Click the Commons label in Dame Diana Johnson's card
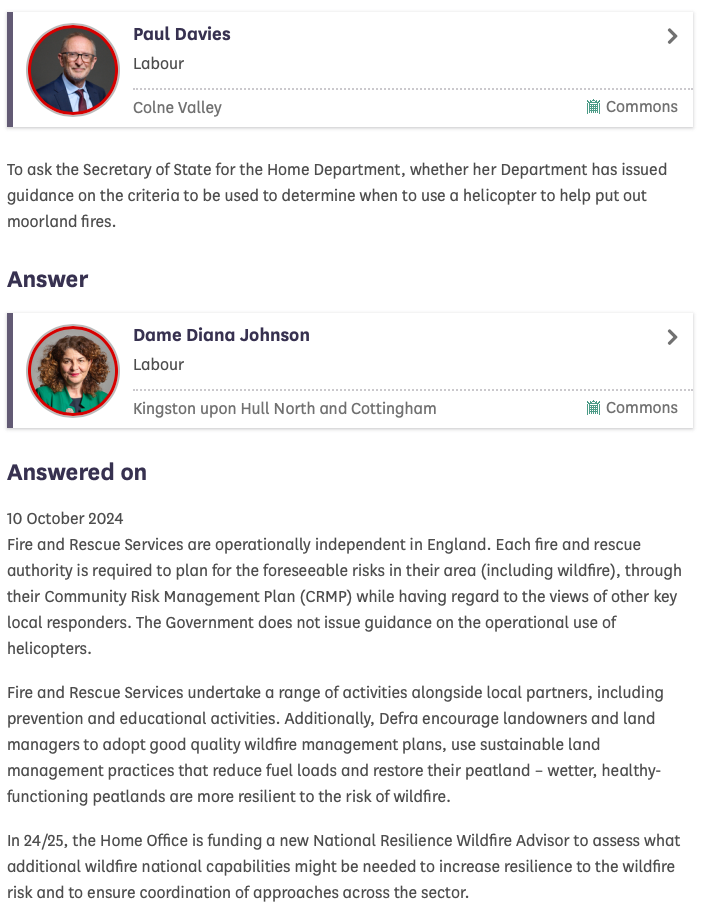This screenshot has height=915, width=716. click(x=641, y=408)
